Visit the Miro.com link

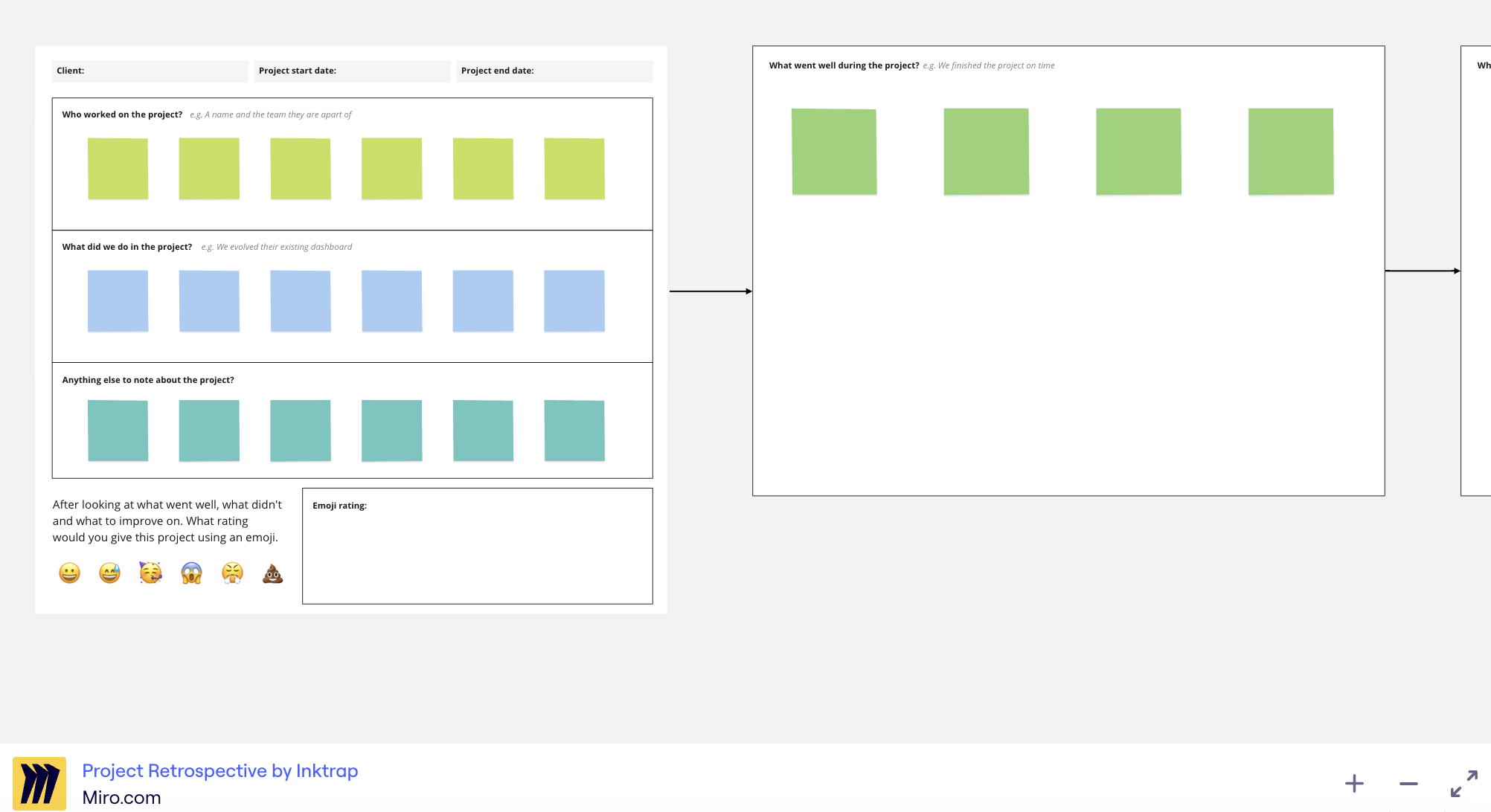(x=121, y=797)
